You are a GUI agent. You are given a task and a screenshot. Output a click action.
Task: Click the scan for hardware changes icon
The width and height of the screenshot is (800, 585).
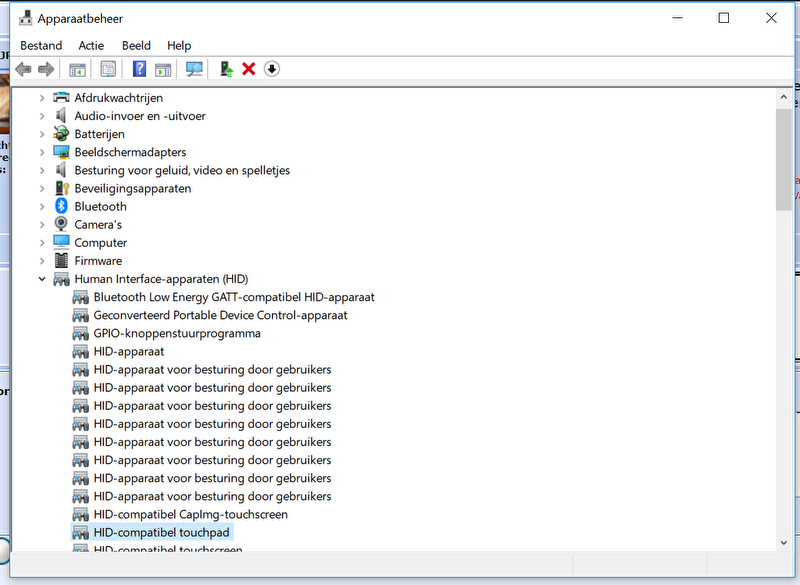point(194,69)
